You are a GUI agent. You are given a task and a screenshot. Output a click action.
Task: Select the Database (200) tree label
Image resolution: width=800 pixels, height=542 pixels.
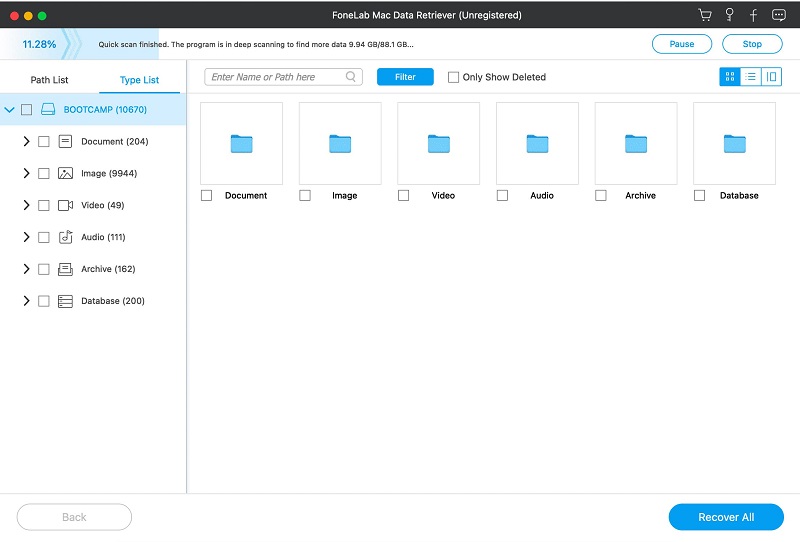113,301
